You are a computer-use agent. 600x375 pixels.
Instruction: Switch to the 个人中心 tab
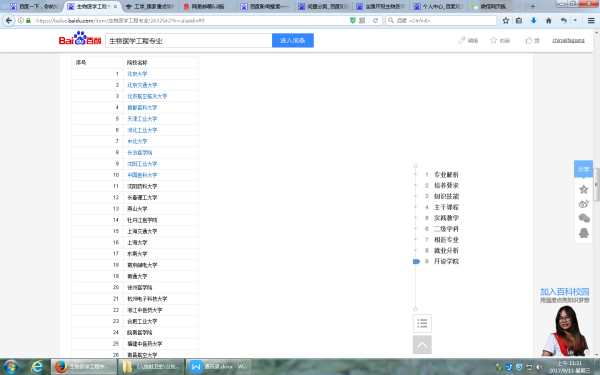click(x=439, y=7)
